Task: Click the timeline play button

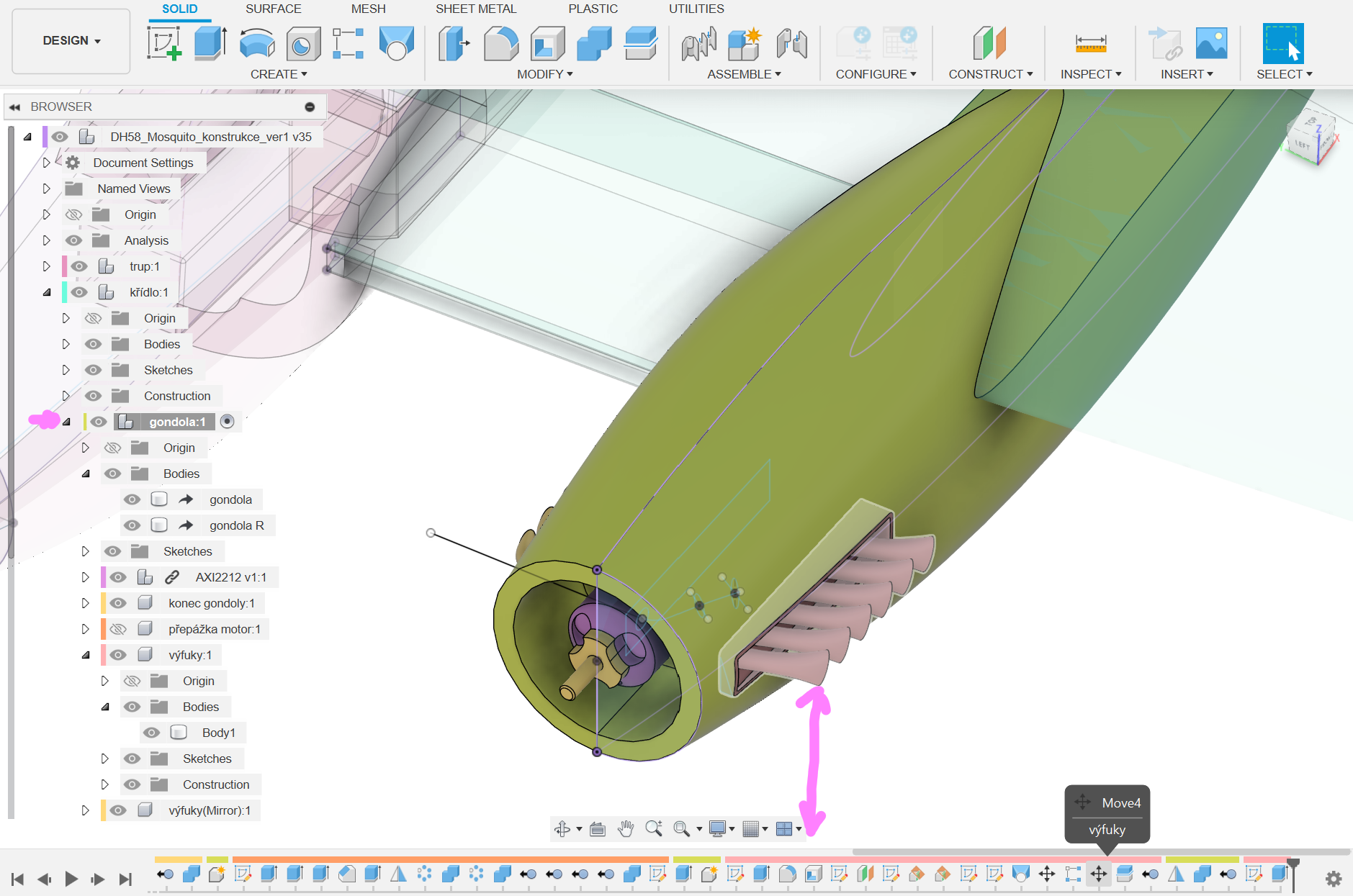Action: 71,879
